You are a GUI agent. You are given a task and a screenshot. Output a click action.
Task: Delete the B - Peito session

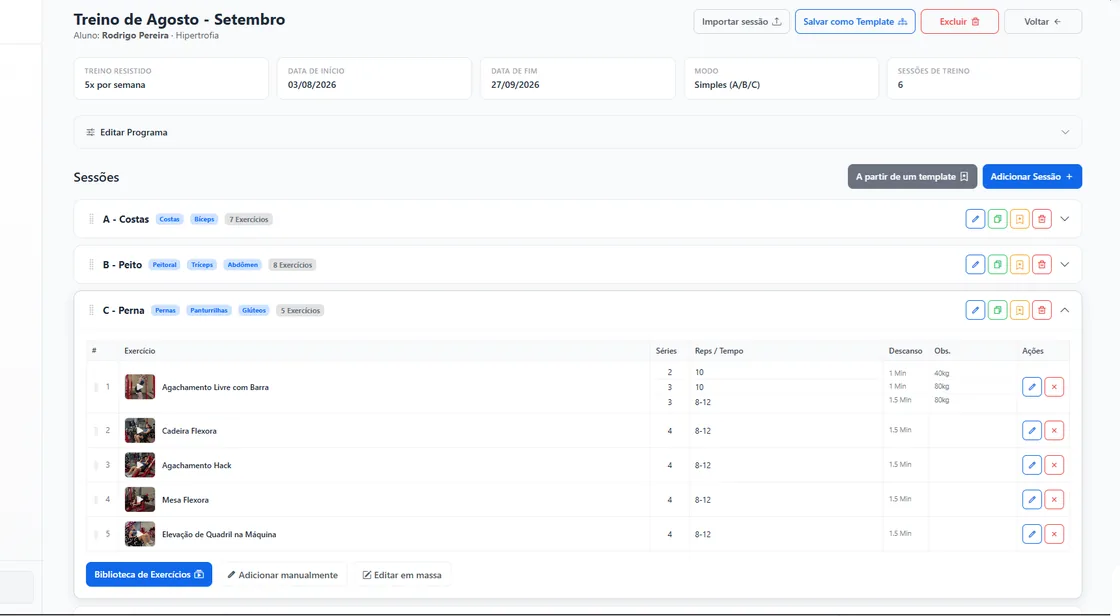1041,264
